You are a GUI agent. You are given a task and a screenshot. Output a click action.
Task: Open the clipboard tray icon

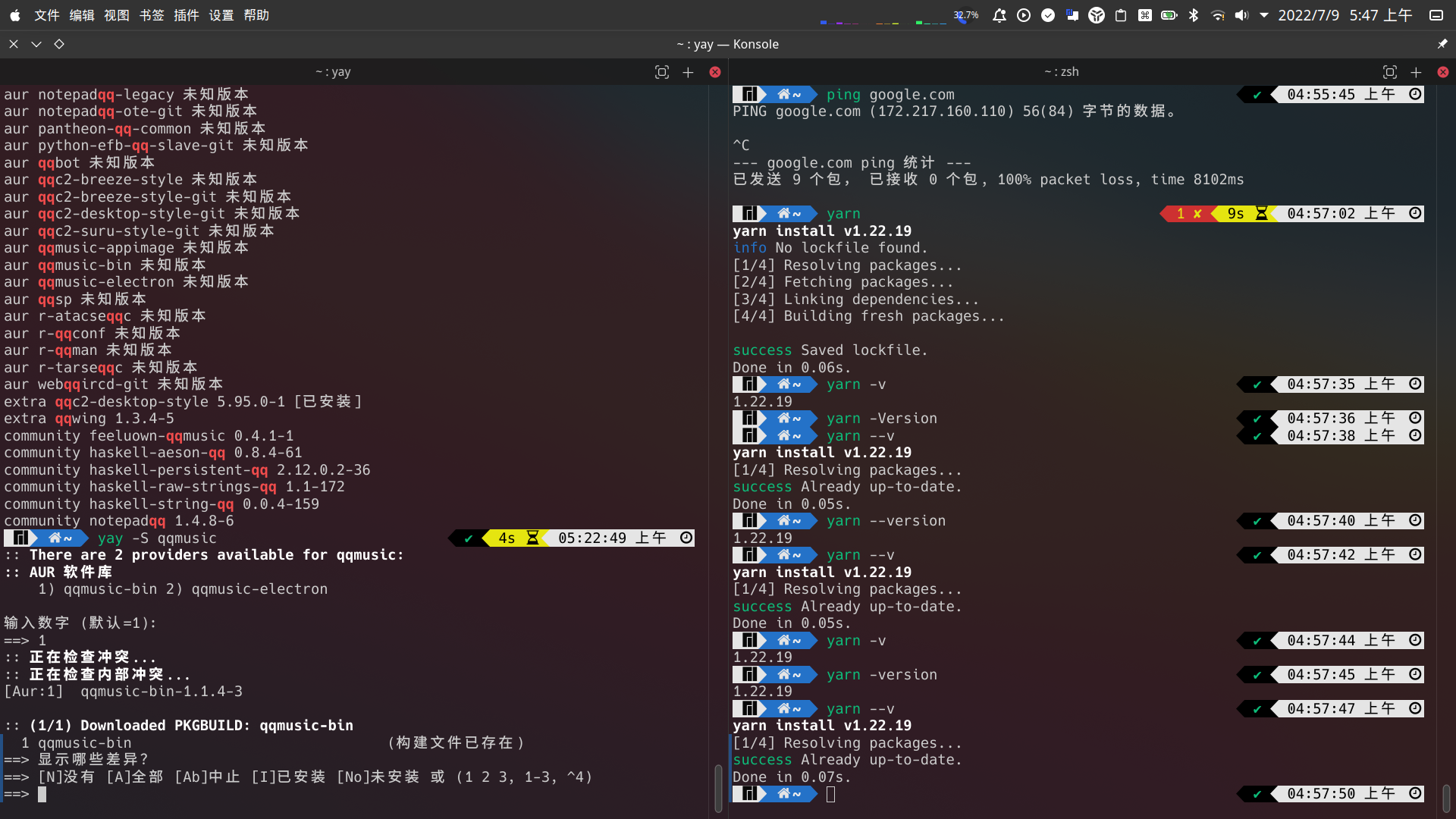[1121, 15]
